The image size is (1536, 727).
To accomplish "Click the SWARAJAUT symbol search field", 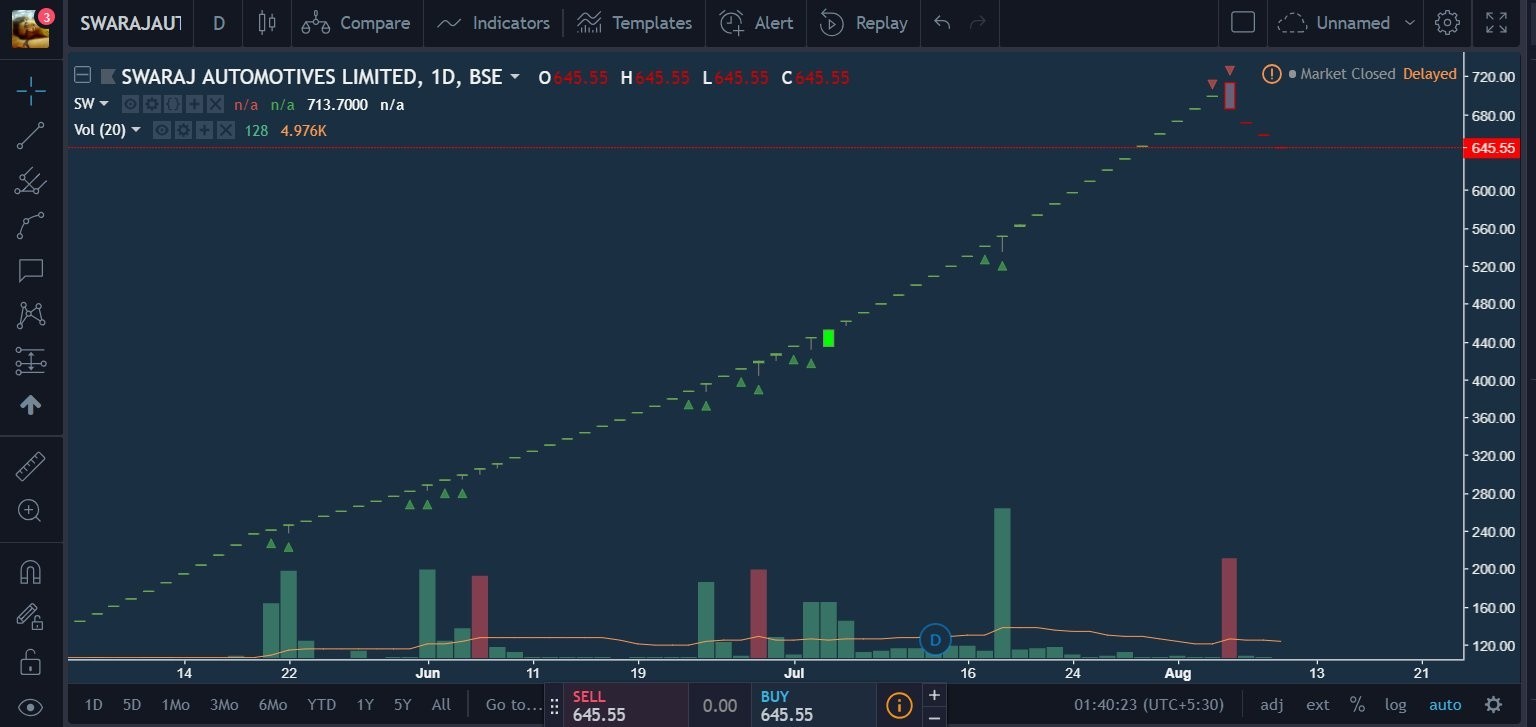I will point(130,23).
